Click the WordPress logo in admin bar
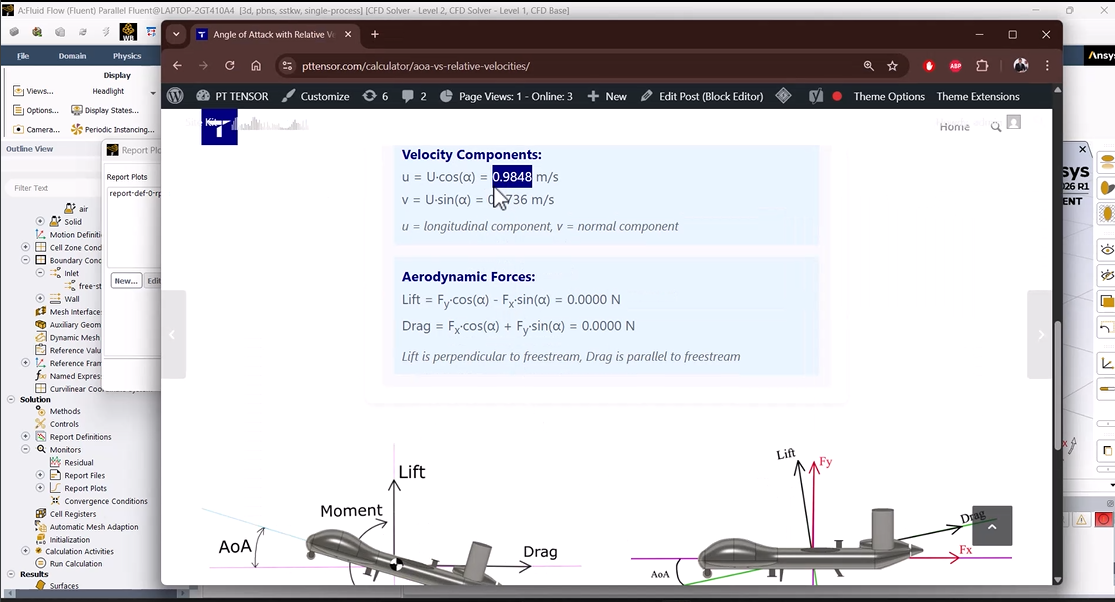 (176, 96)
